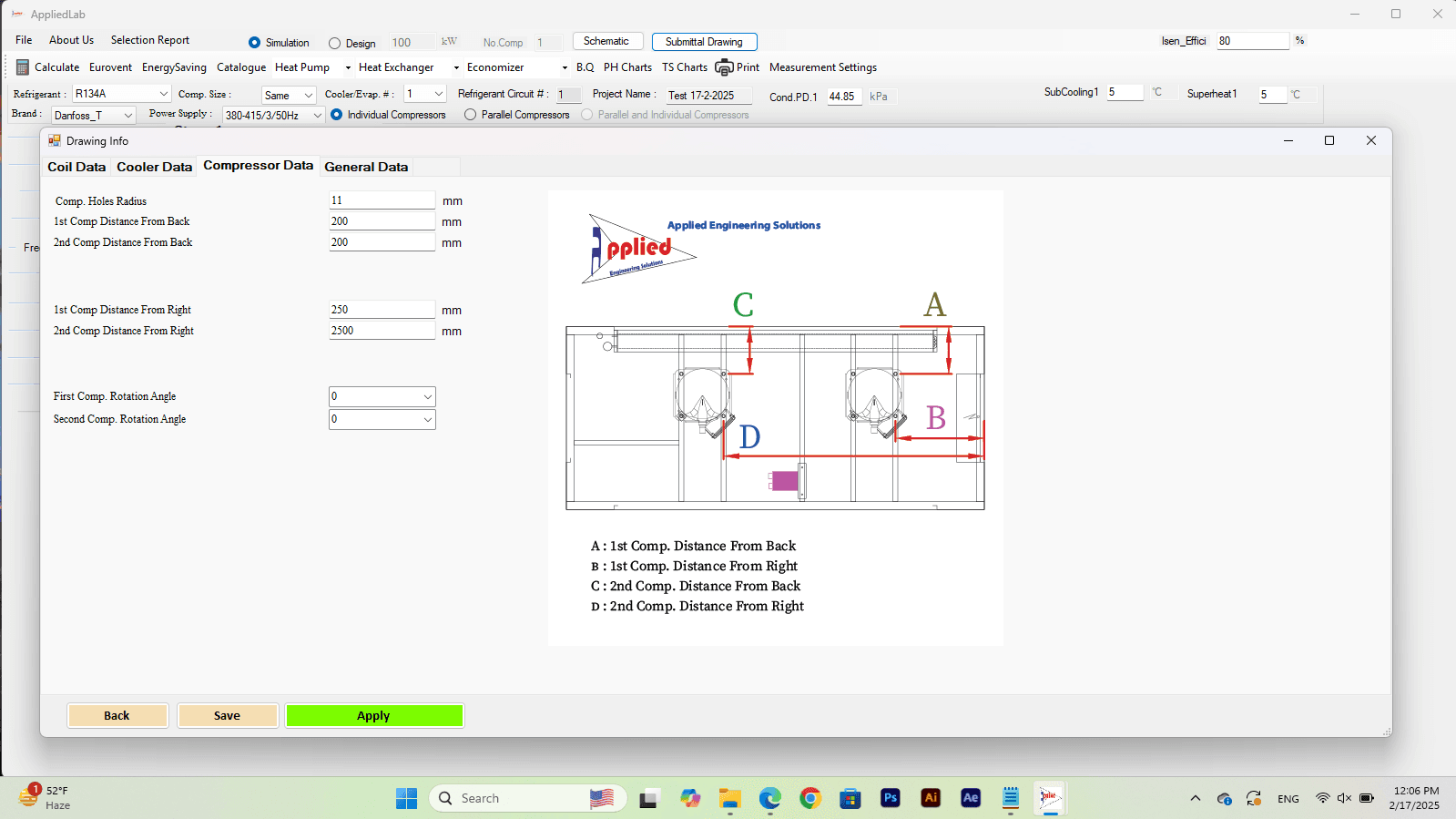This screenshot has height=819, width=1456.
Task: Click the AppliedLab taskbar icon
Action: tap(1051, 798)
